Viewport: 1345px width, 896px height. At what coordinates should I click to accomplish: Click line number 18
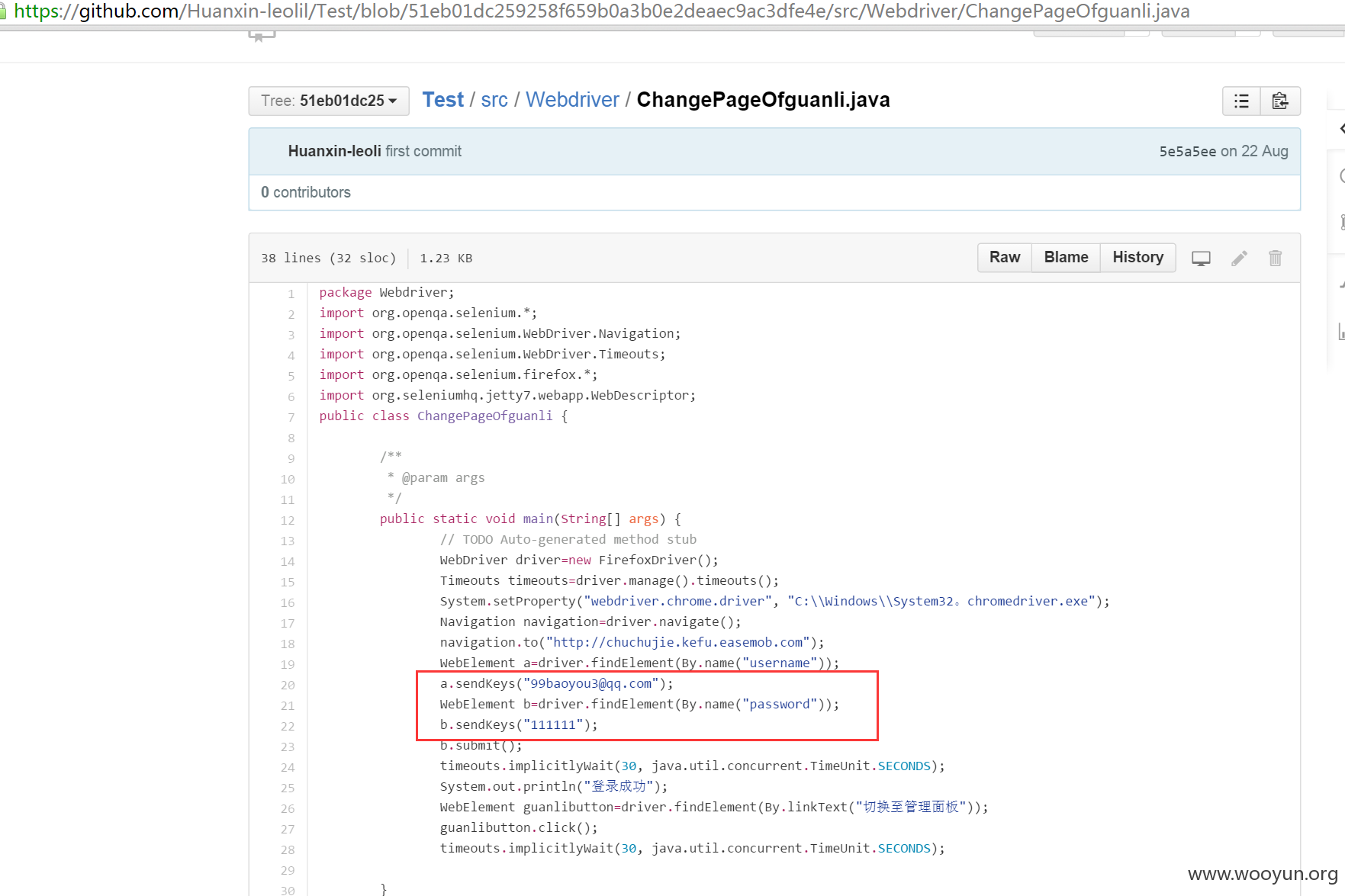point(287,644)
